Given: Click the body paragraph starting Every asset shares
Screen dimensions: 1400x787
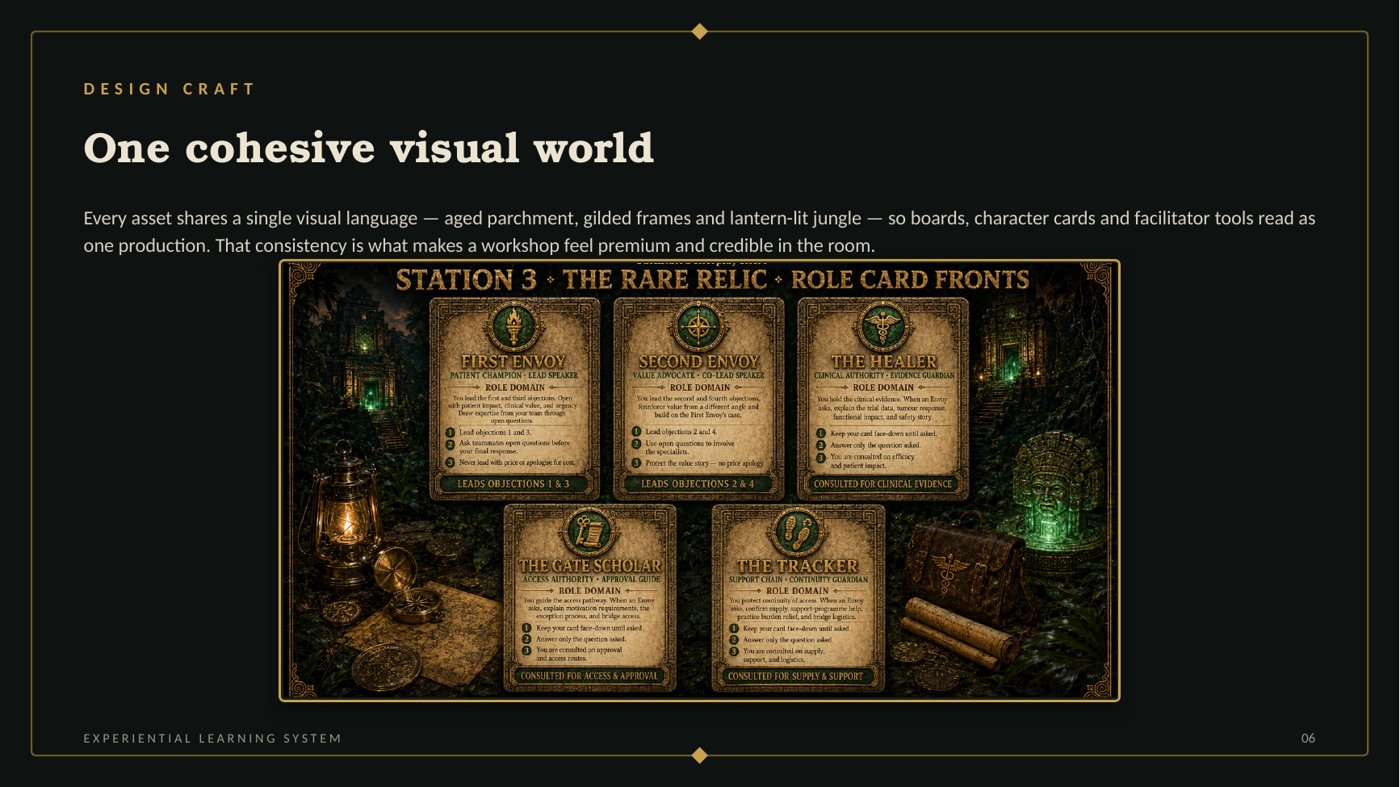Looking at the screenshot, I should (699, 231).
